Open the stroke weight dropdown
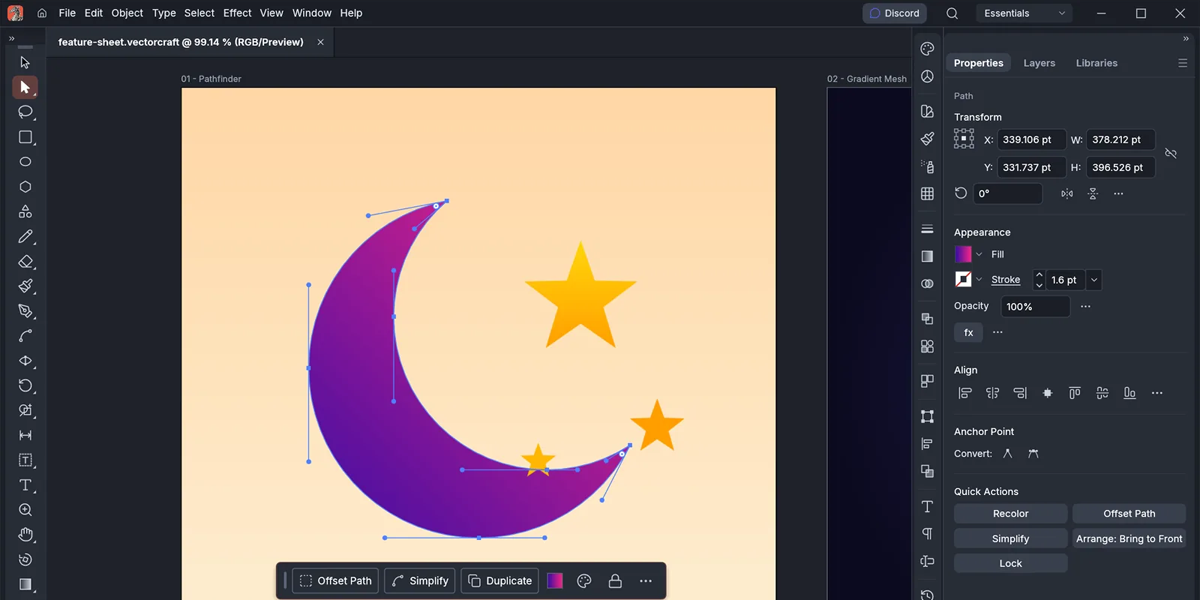The image size is (1200, 600). click(x=1094, y=280)
